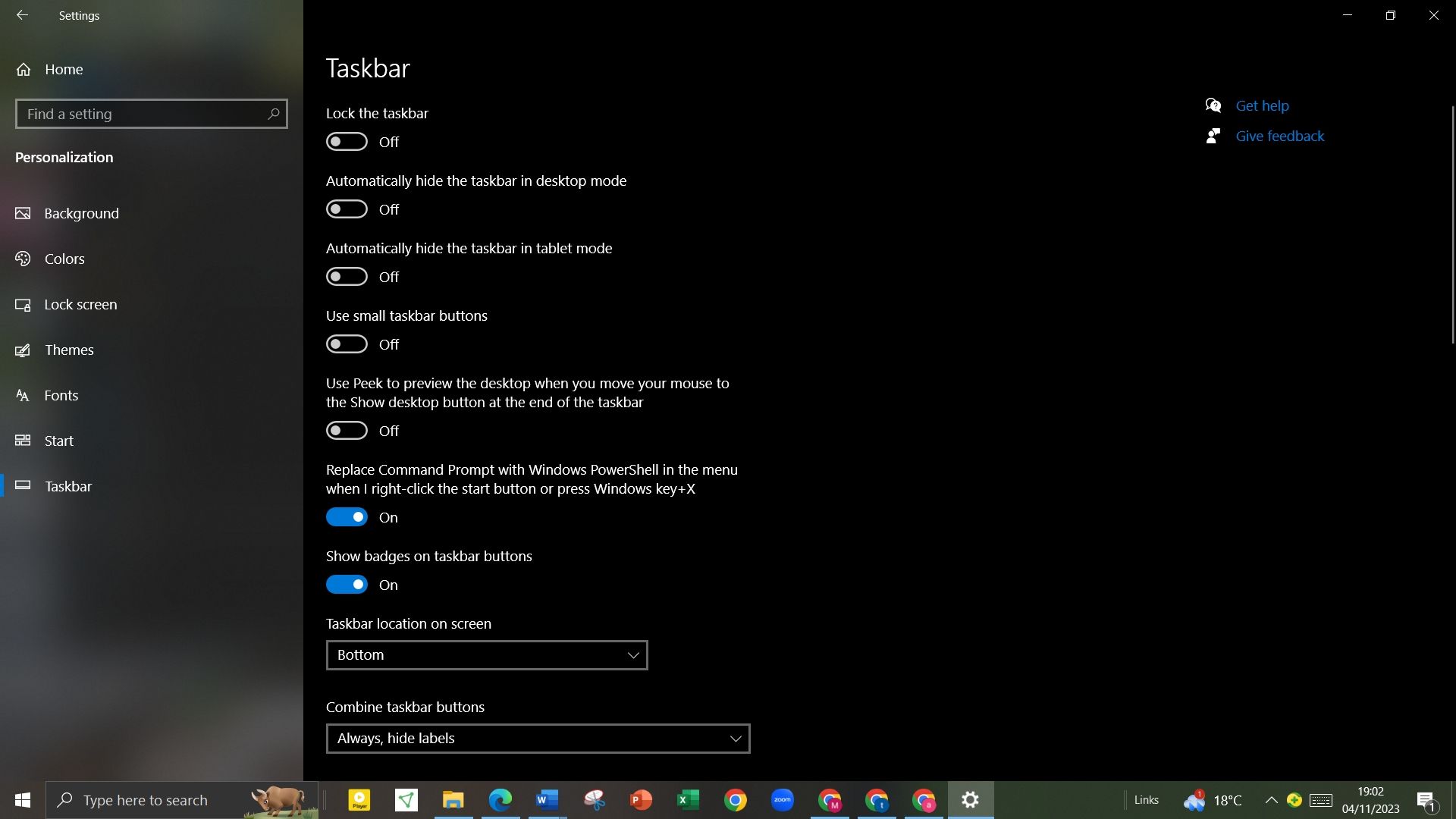Open the Start settings page
Screen dimensions: 1456x819
[x=58, y=441]
